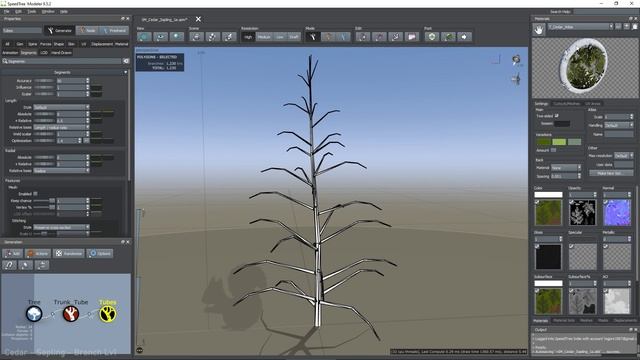640x360 pixels.
Task: Select the Opacity map texture thumbnail
Action: click(x=582, y=212)
